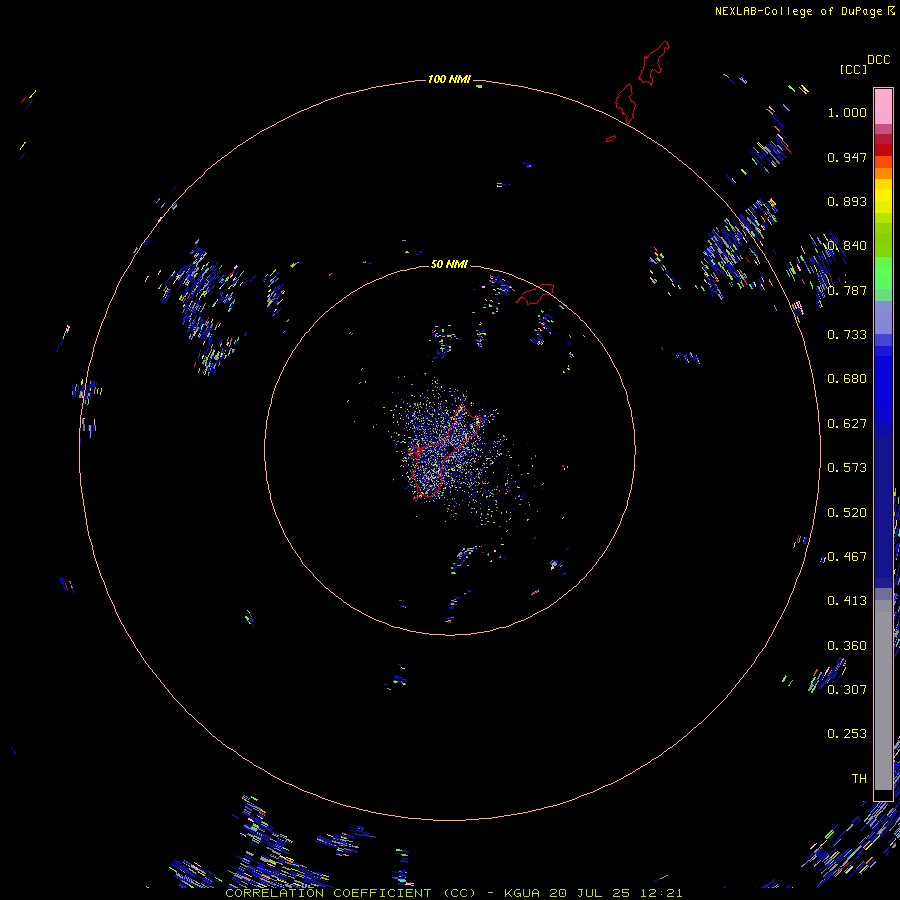Click the 0.520 value on the scale
Screen dimensions: 900x900
pyautogui.click(x=847, y=513)
